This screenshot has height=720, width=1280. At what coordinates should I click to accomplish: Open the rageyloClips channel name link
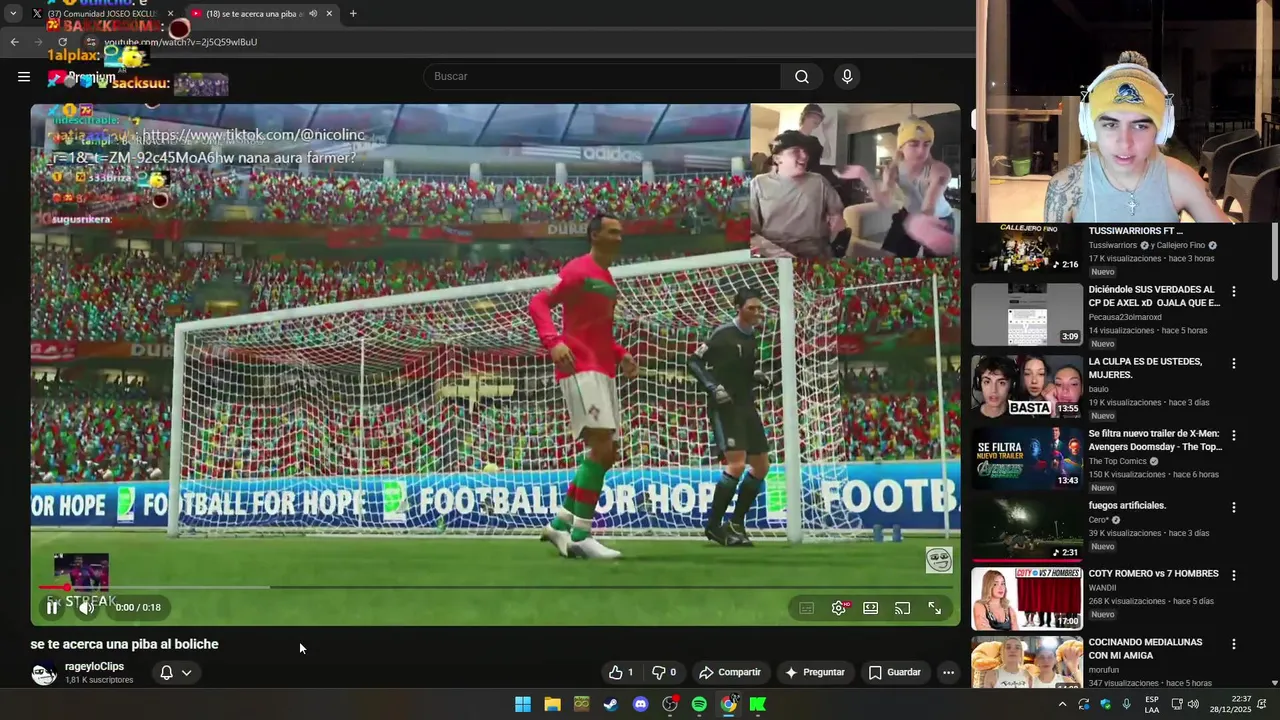[94, 666]
